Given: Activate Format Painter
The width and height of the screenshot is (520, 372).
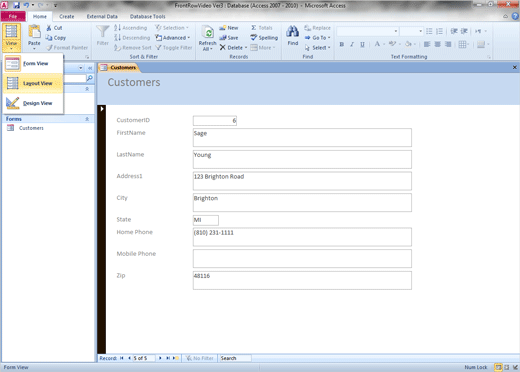Looking at the screenshot, I should 67,48.
